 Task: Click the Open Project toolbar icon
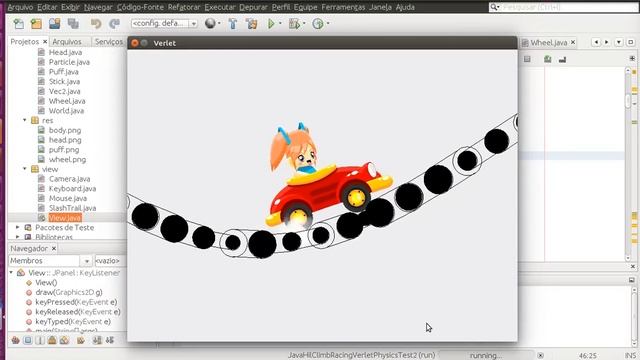54,24
